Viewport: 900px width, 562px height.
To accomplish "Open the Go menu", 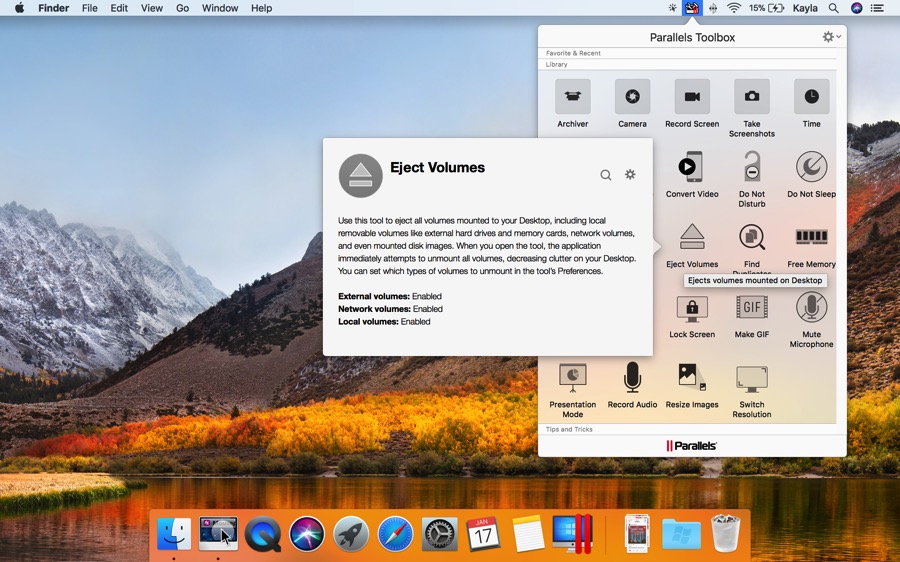I will 183,8.
